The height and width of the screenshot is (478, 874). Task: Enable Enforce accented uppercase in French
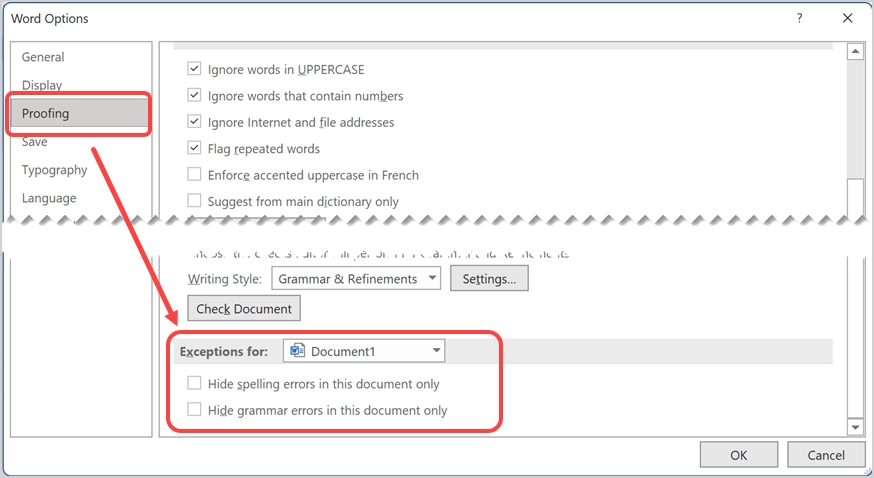point(194,174)
